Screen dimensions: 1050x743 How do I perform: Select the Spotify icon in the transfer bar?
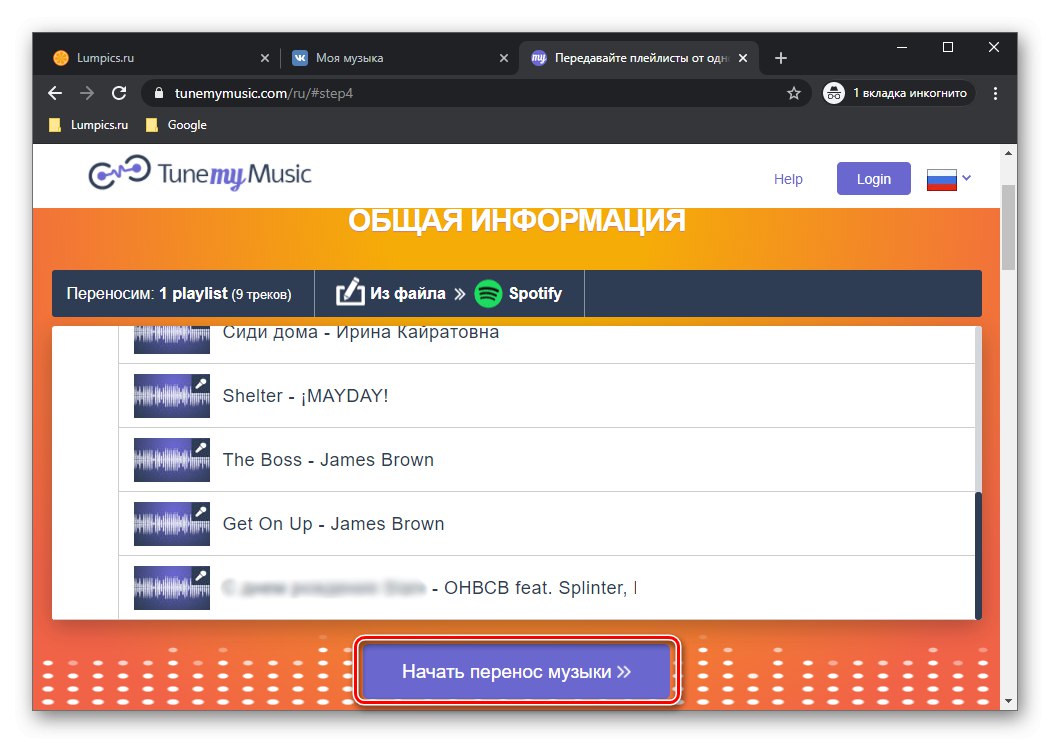(x=488, y=293)
